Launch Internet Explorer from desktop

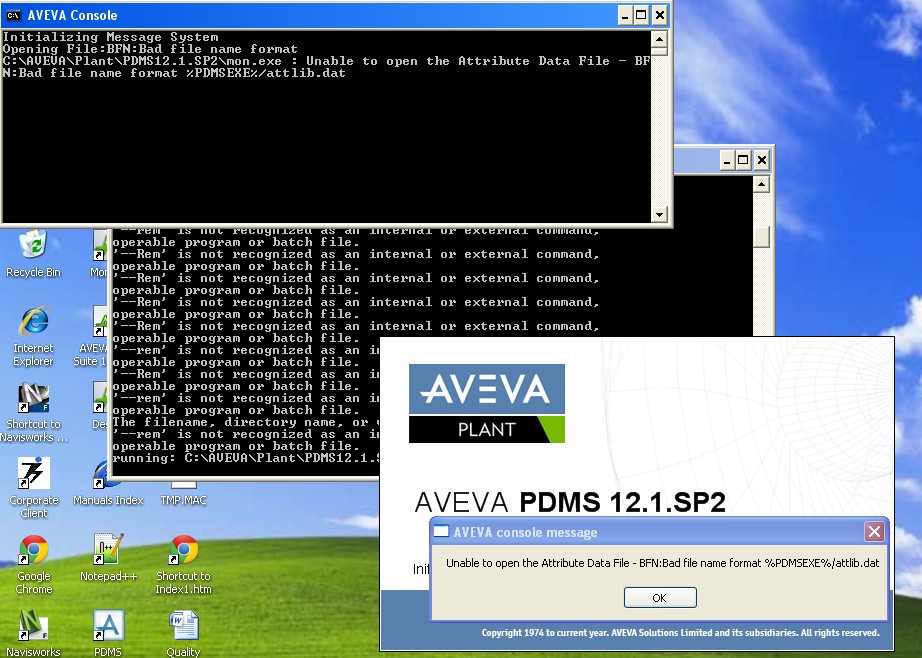click(x=34, y=336)
